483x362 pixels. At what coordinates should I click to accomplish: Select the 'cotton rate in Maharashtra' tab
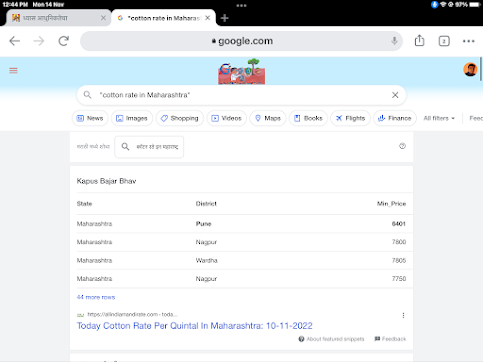click(x=163, y=18)
